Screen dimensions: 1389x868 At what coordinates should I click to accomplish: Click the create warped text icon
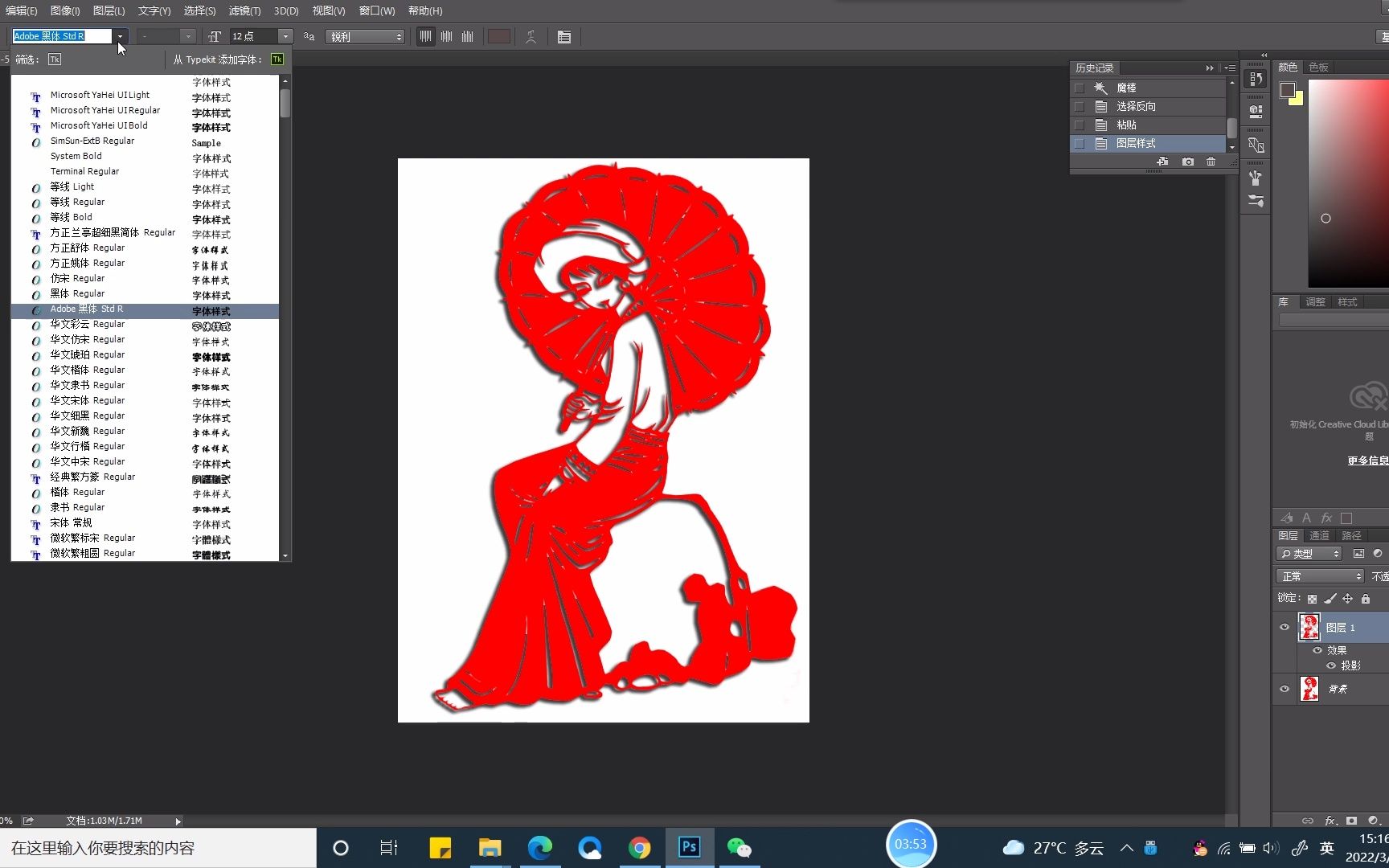[x=531, y=37]
